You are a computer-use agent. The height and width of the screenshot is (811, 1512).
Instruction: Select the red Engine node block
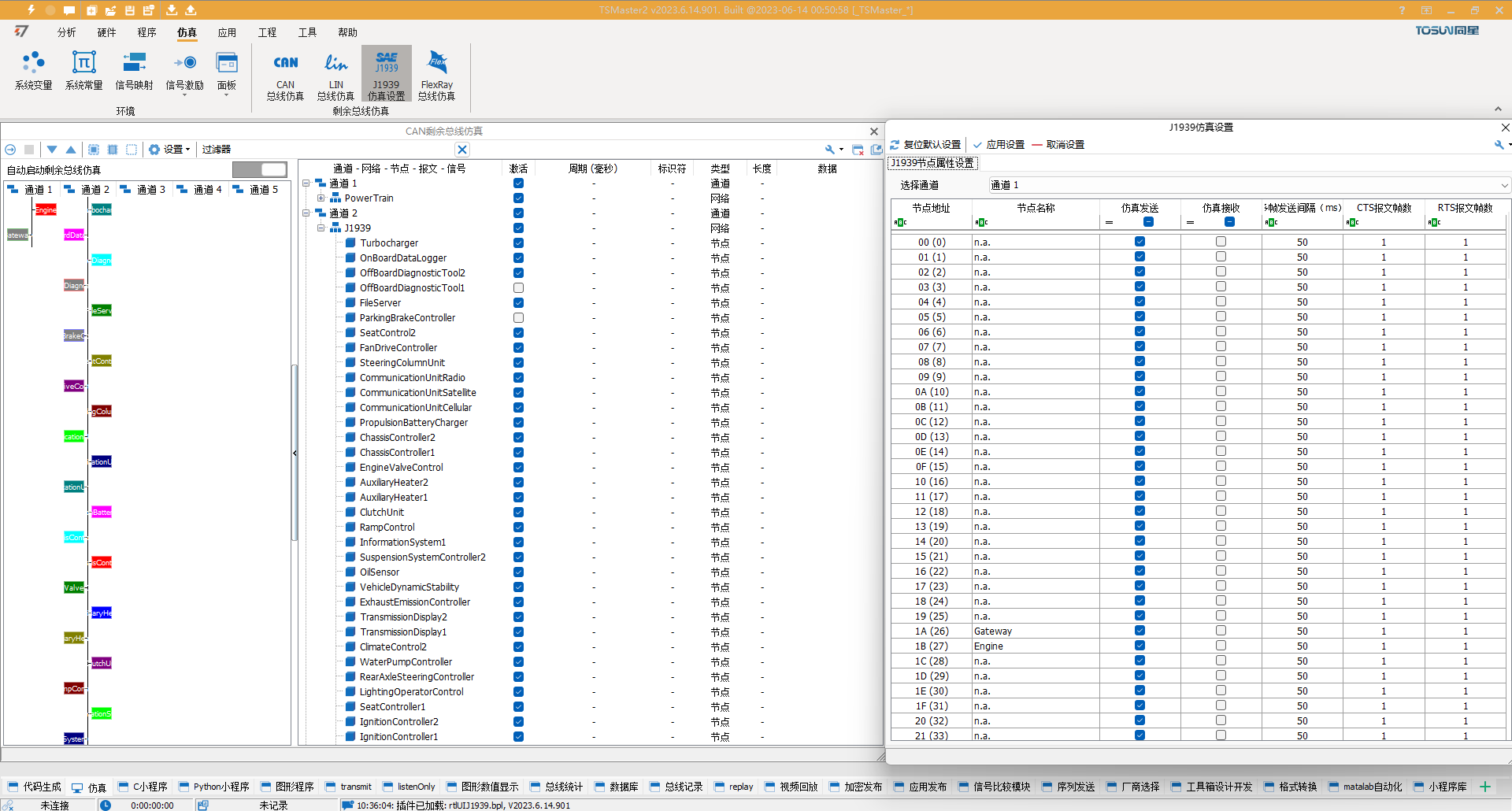(x=46, y=209)
